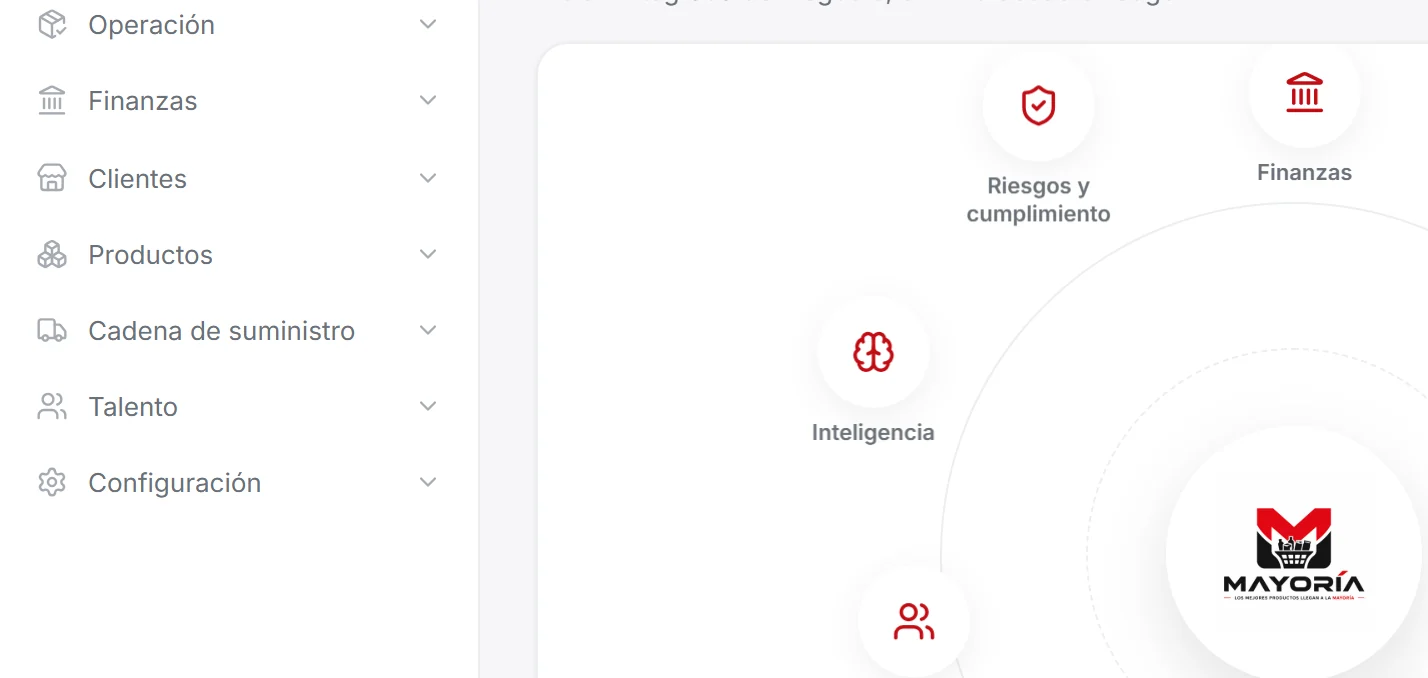
Task: Click the truck icon beside Cadena de suministro
Action: coord(52,330)
